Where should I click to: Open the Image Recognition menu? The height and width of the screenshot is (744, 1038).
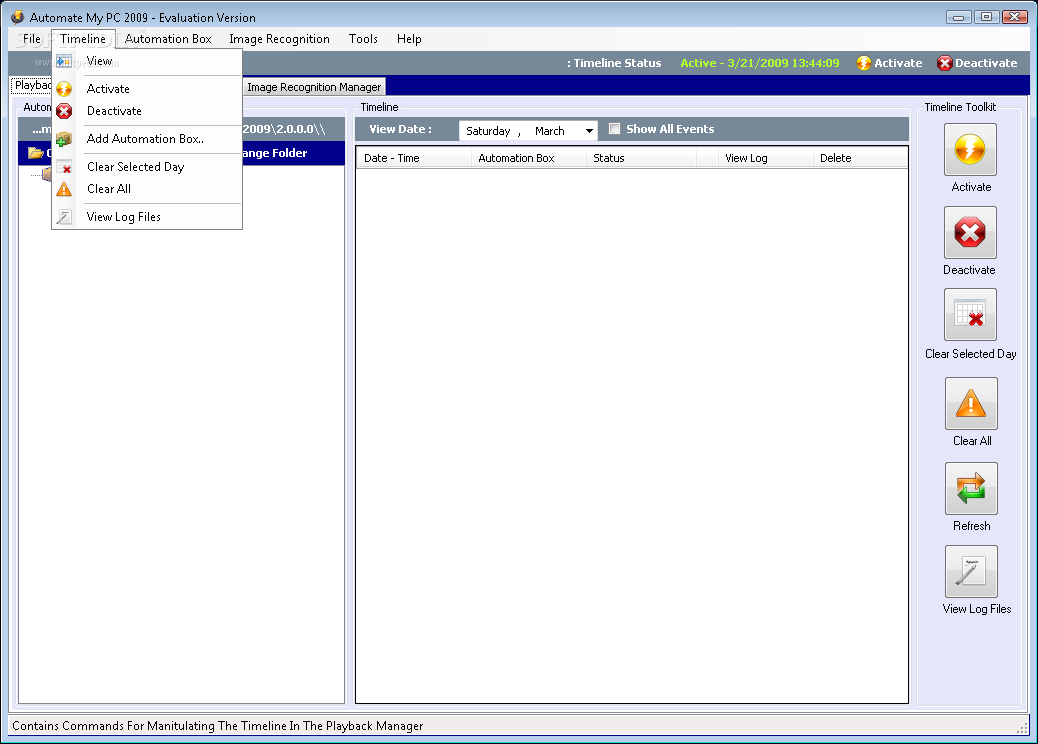279,39
